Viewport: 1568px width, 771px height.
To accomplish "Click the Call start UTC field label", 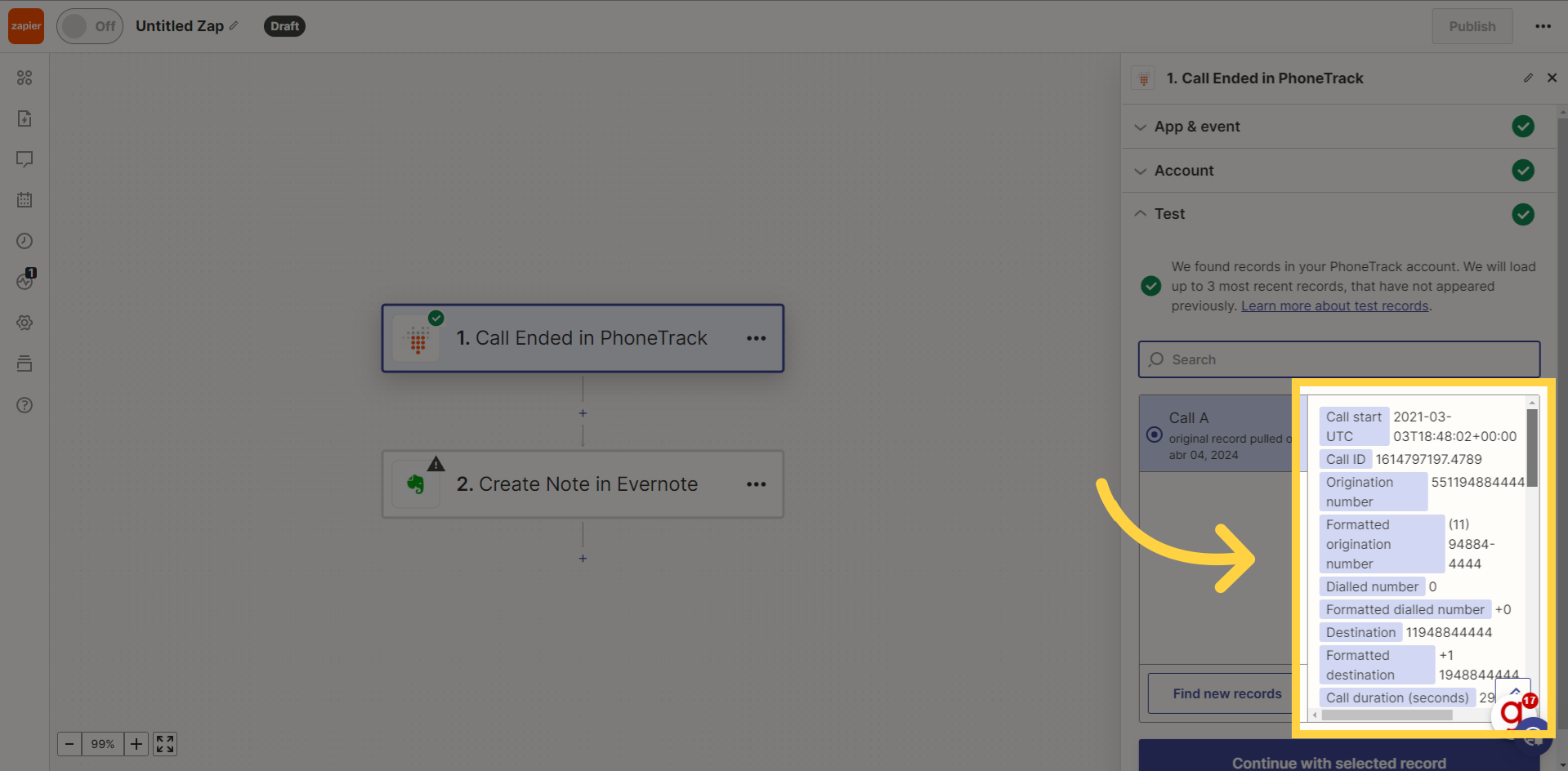I will [1353, 426].
